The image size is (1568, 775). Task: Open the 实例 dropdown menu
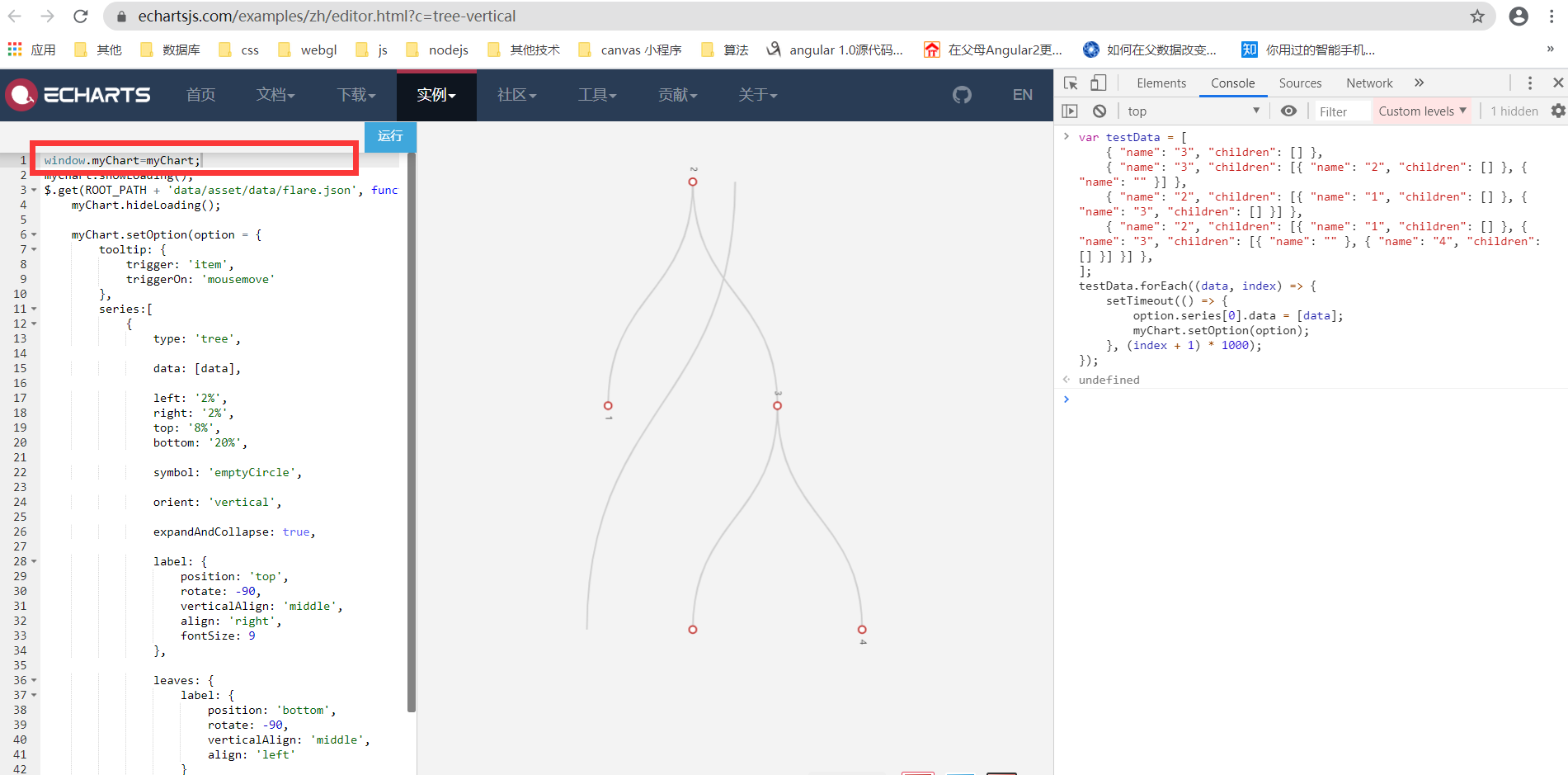coord(436,95)
